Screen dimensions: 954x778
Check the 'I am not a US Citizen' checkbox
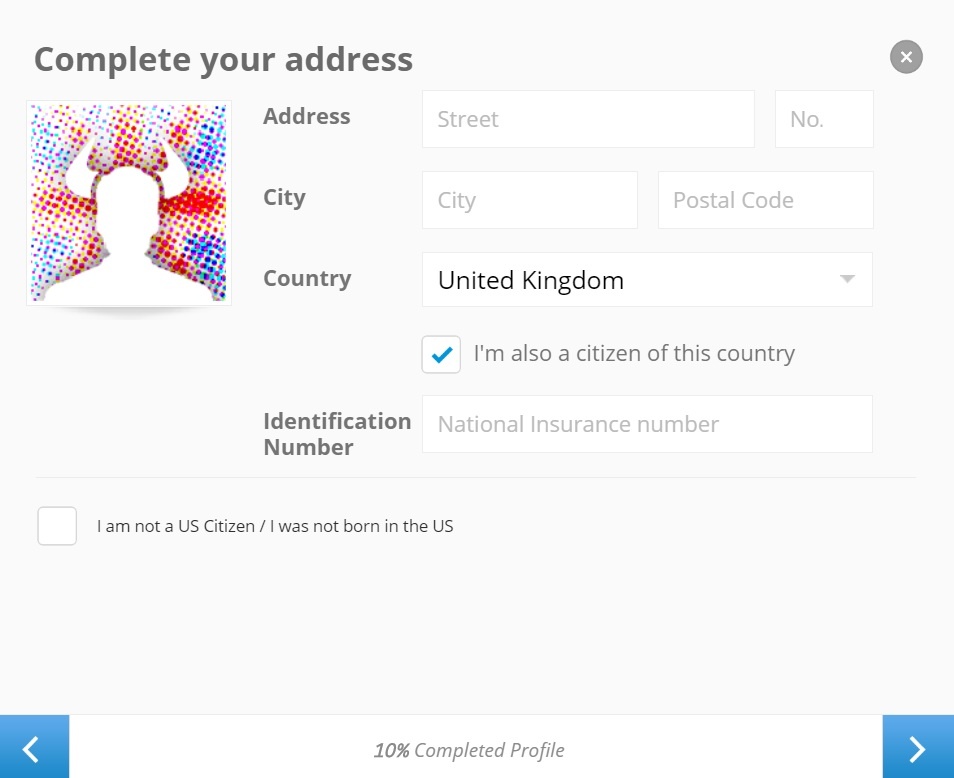(x=57, y=525)
